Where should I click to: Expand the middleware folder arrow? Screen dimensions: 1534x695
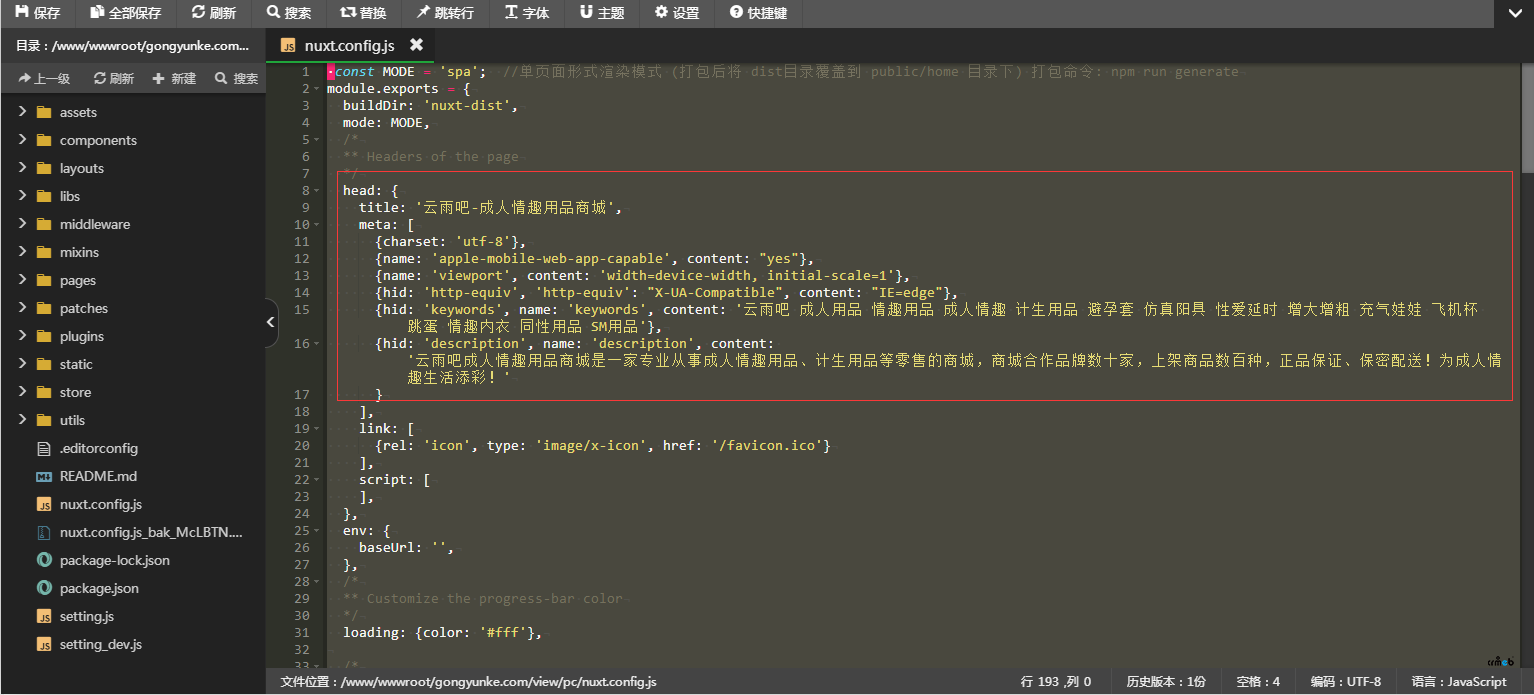pyautogui.click(x=22, y=224)
